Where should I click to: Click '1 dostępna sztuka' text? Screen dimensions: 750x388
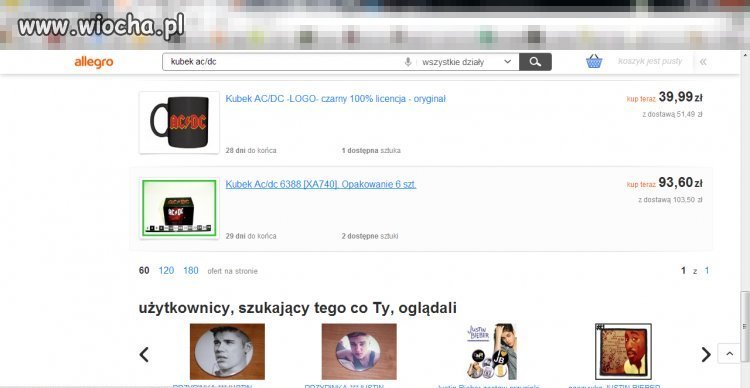point(371,150)
